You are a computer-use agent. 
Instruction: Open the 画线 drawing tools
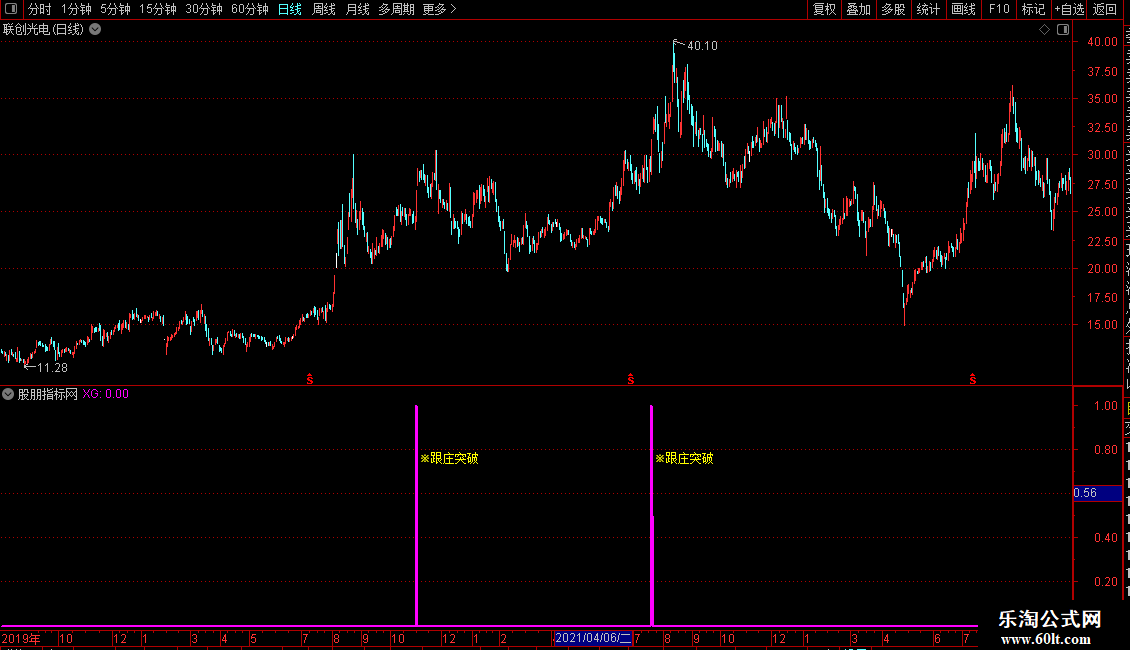click(964, 9)
